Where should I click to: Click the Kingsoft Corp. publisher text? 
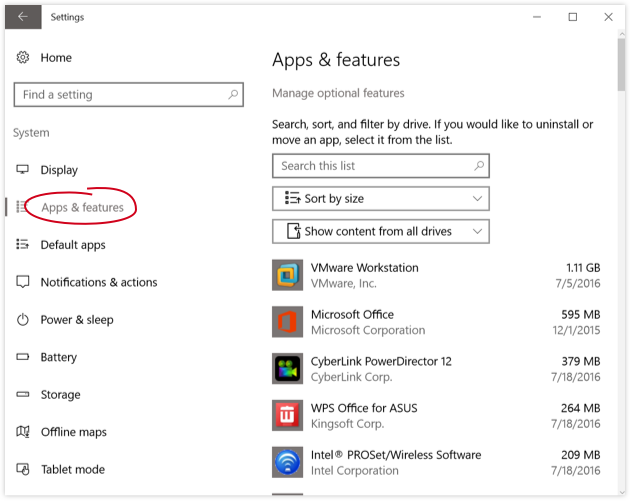(348, 424)
